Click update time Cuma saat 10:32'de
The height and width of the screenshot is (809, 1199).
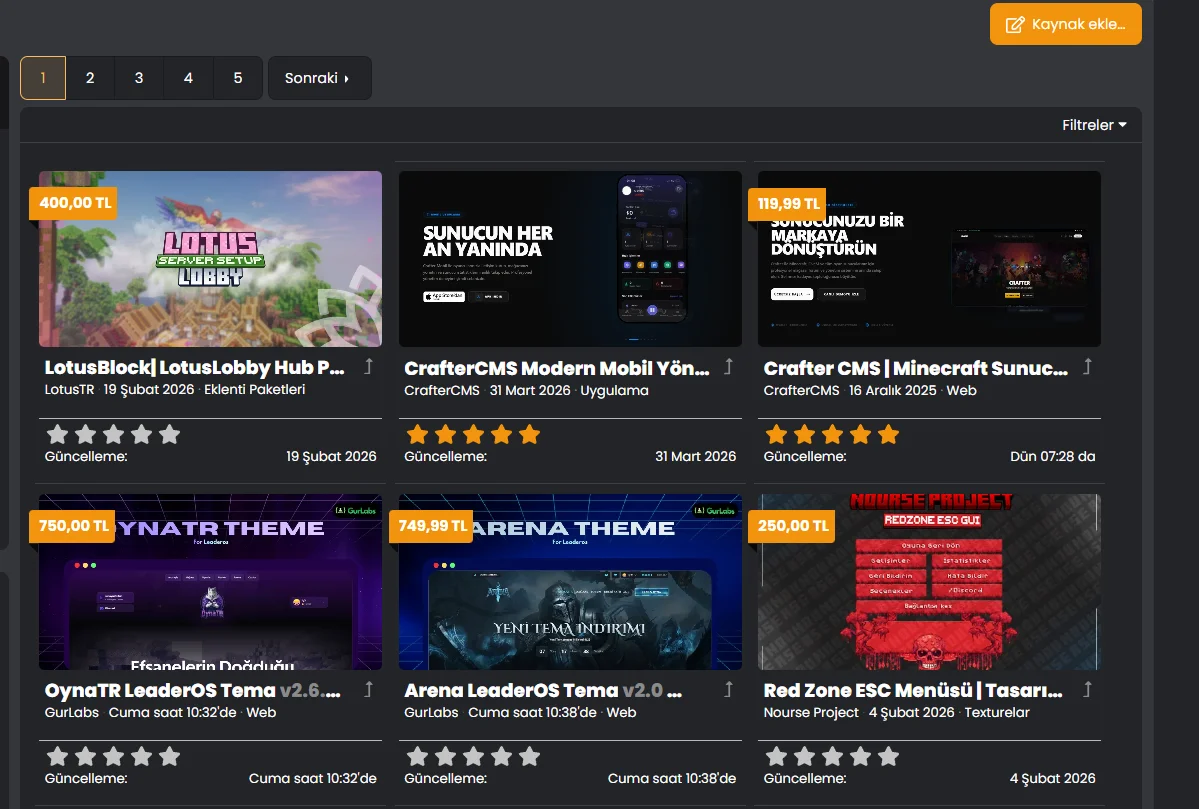(x=313, y=778)
